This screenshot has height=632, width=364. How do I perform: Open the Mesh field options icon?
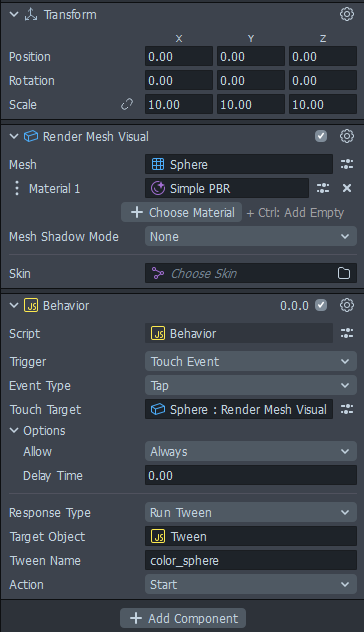tap(347, 164)
